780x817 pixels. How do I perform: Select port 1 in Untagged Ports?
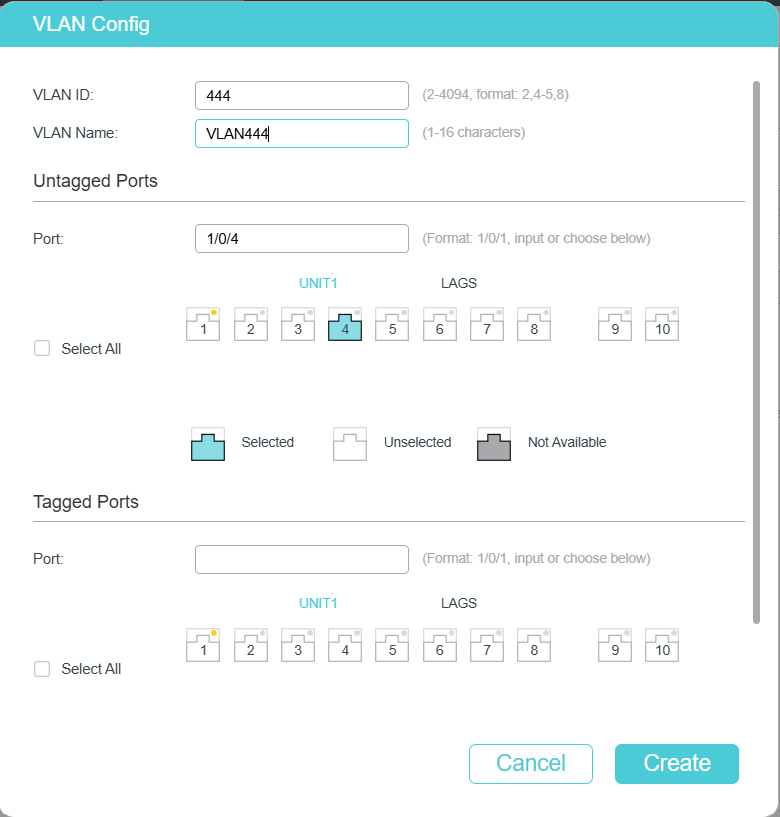[x=203, y=324]
